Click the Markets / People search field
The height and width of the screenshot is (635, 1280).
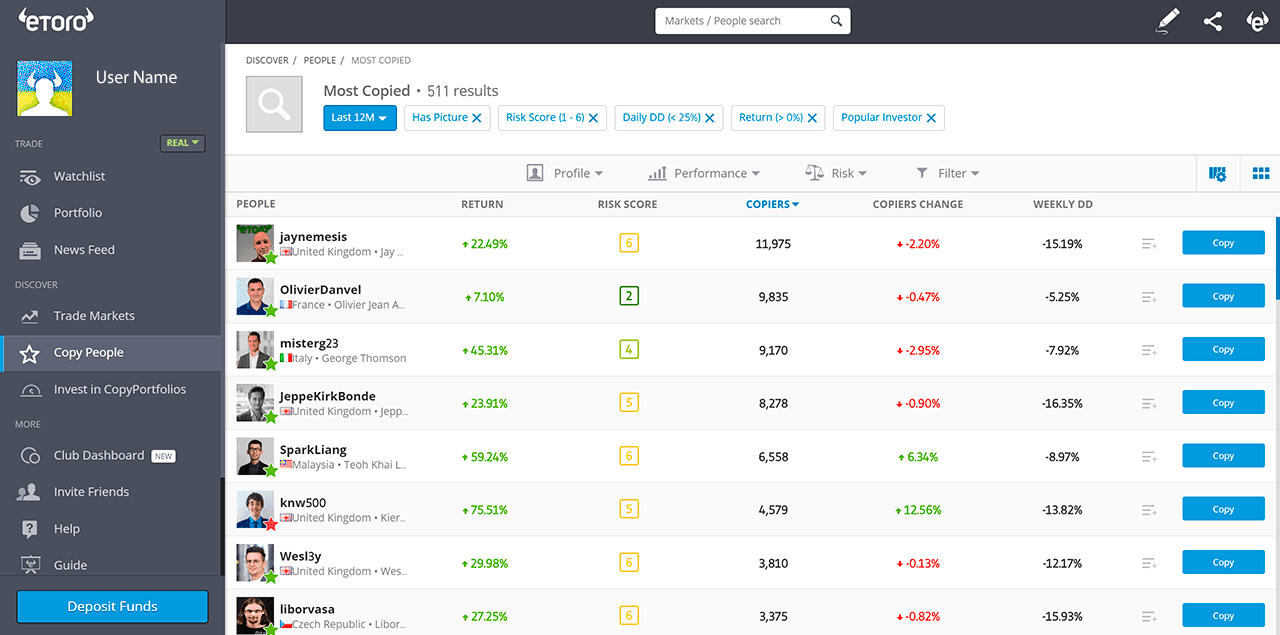coord(745,20)
